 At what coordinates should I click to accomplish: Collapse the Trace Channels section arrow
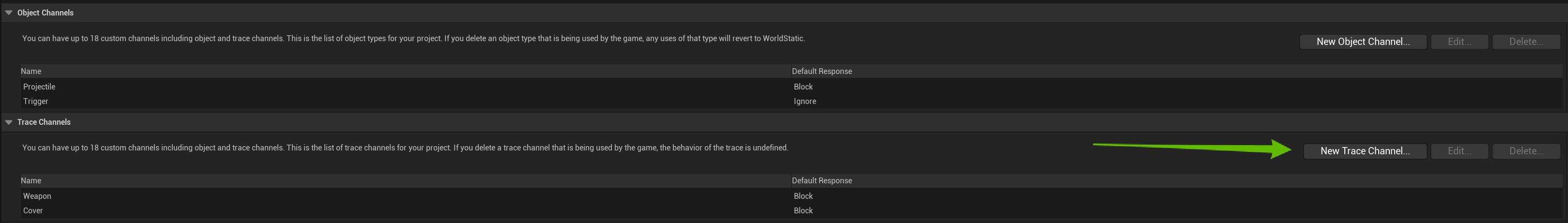point(9,122)
